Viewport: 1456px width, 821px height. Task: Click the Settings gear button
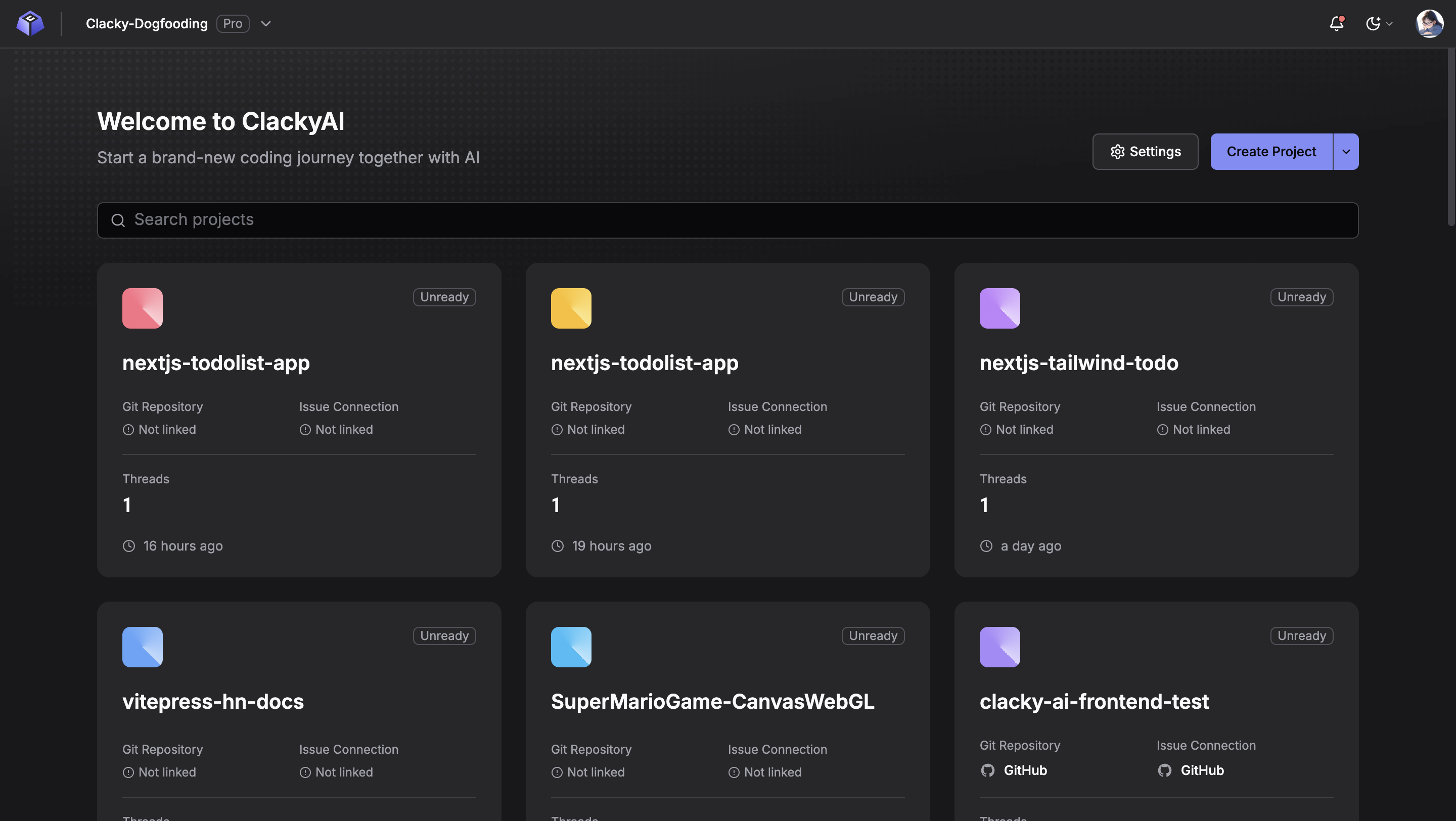(1145, 152)
